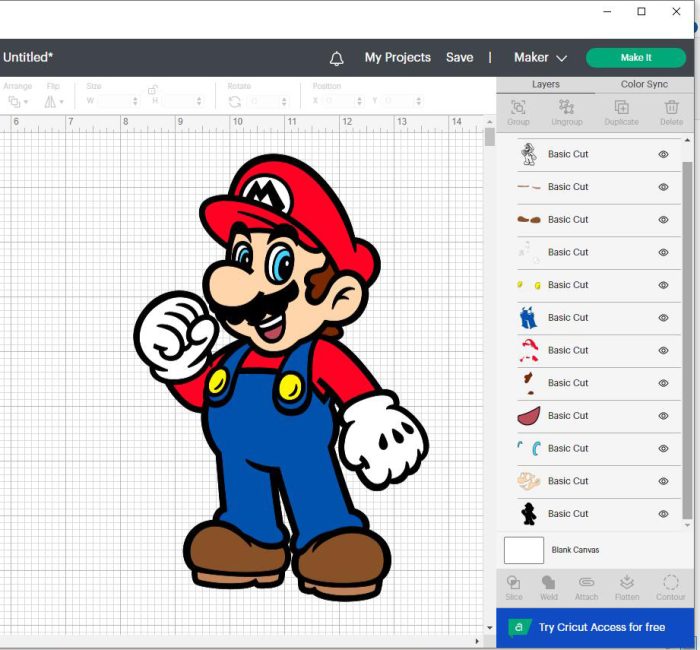Click Save in the header

pos(459,58)
